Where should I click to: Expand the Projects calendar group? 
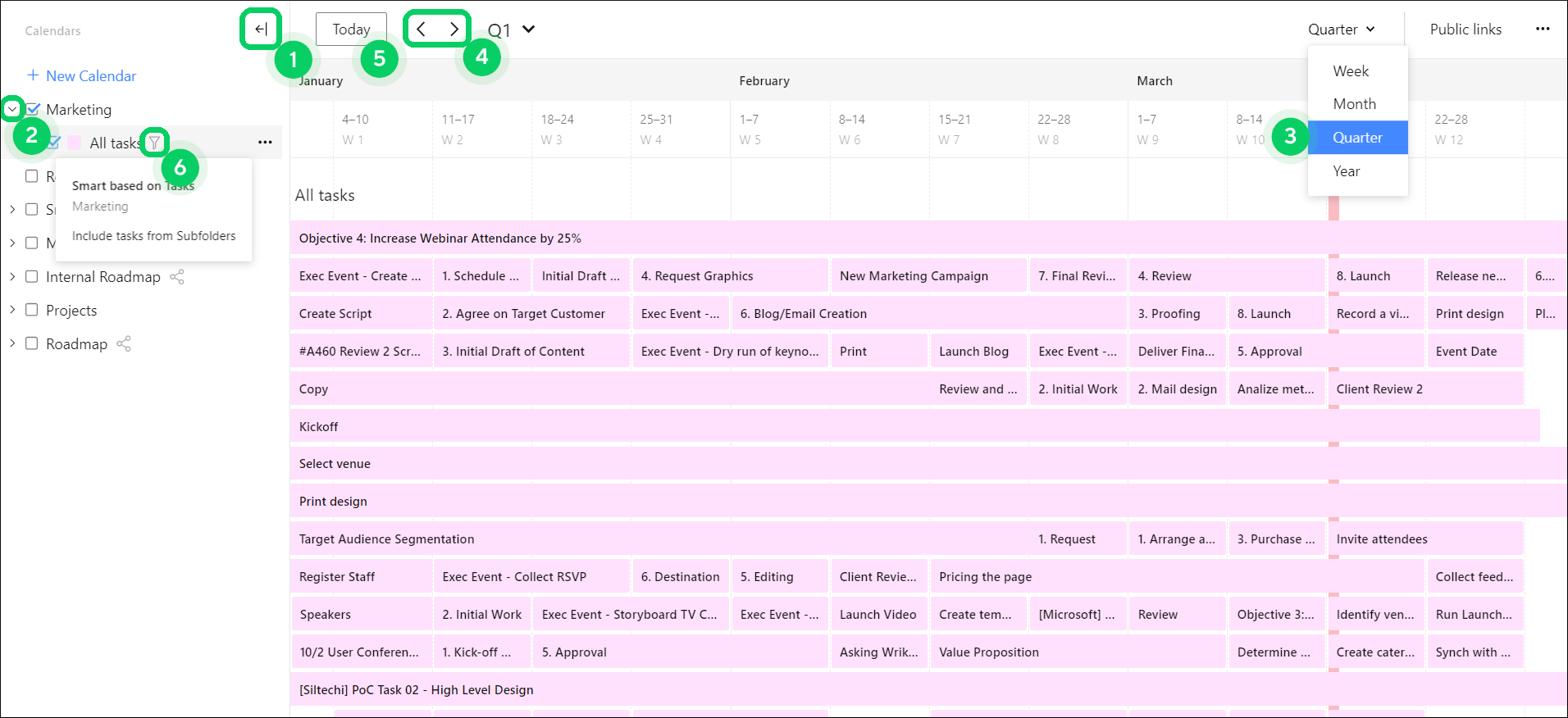pyautogui.click(x=12, y=310)
